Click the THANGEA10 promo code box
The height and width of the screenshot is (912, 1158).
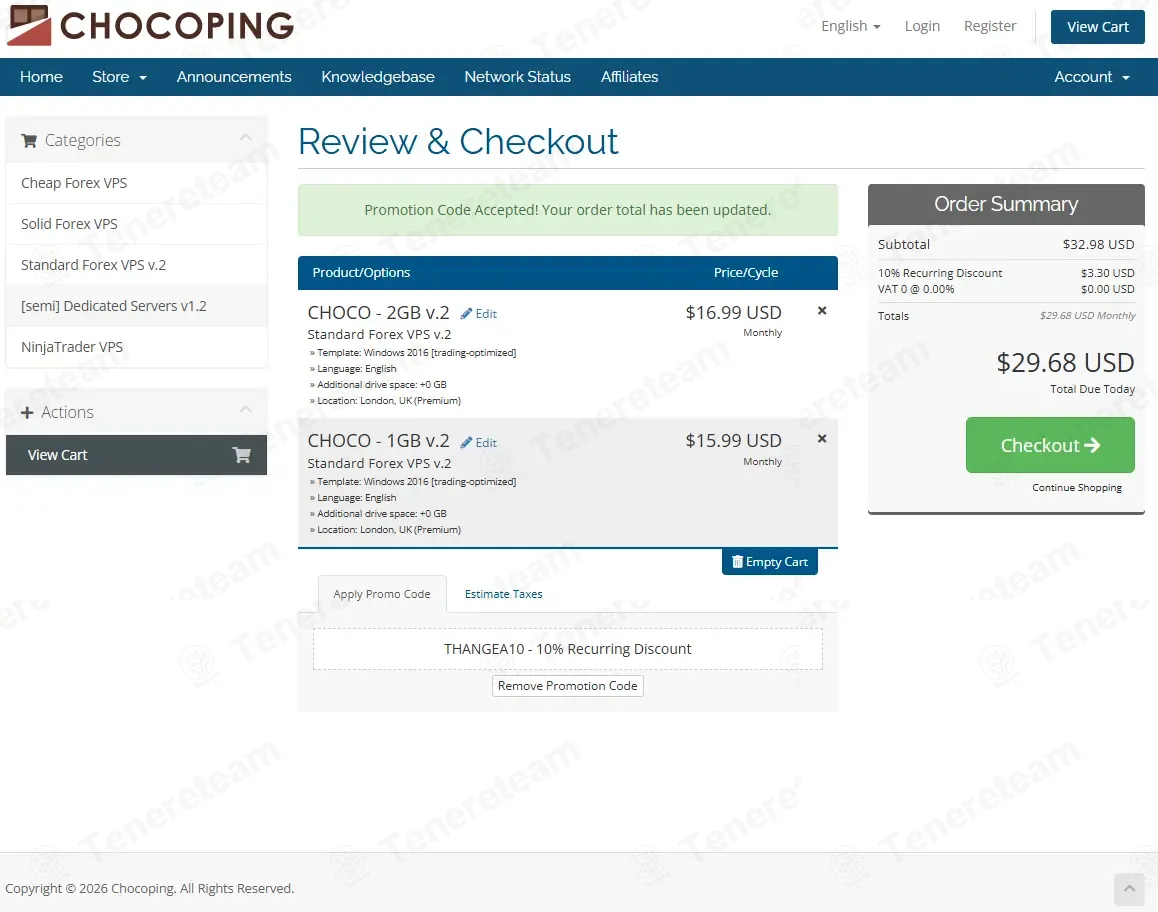click(567, 649)
